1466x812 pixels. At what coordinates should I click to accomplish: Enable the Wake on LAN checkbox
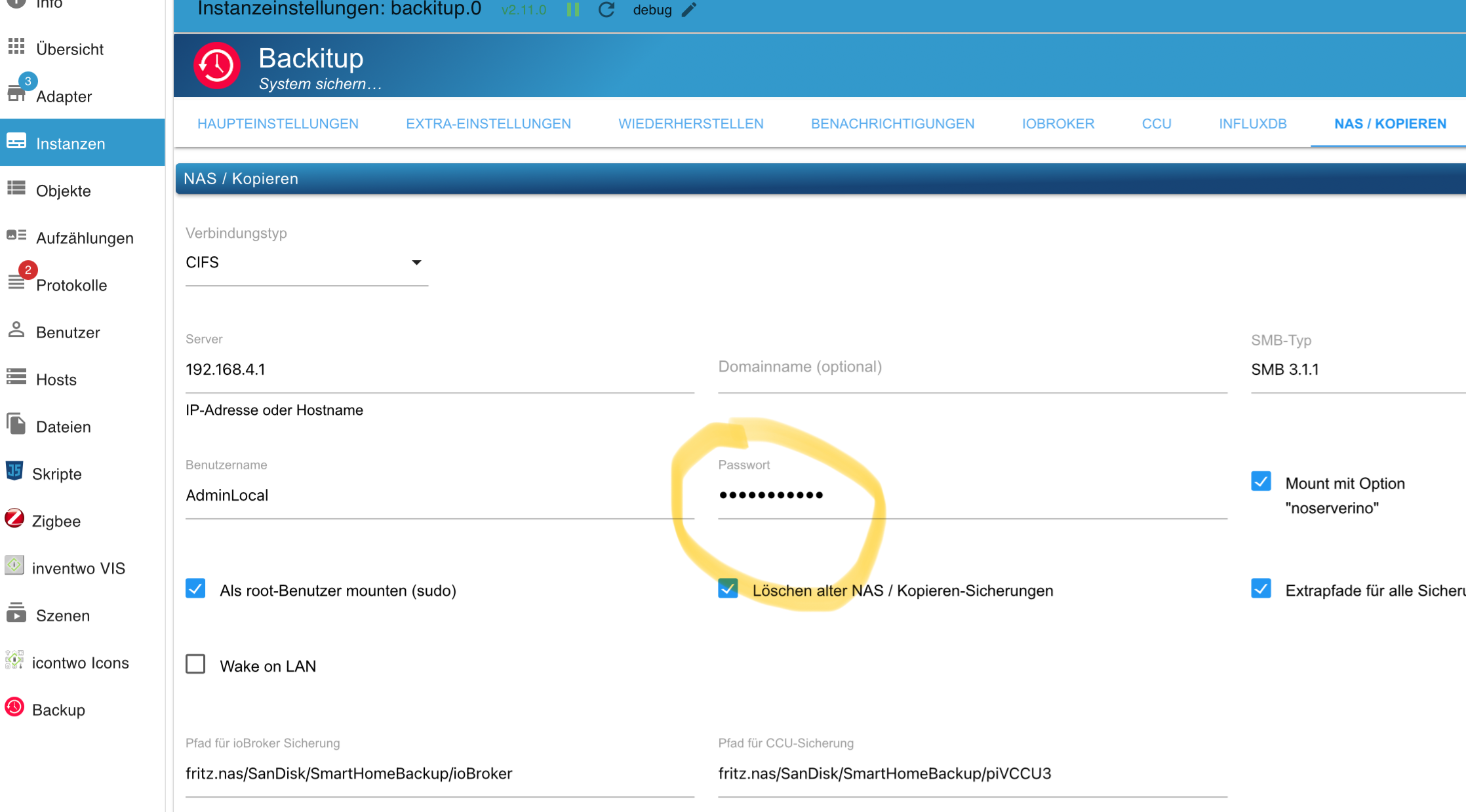pos(195,665)
